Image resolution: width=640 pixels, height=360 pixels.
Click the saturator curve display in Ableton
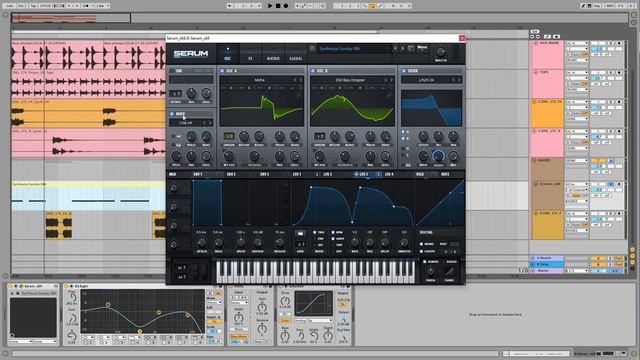pyautogui.click(x=313, y=304)
